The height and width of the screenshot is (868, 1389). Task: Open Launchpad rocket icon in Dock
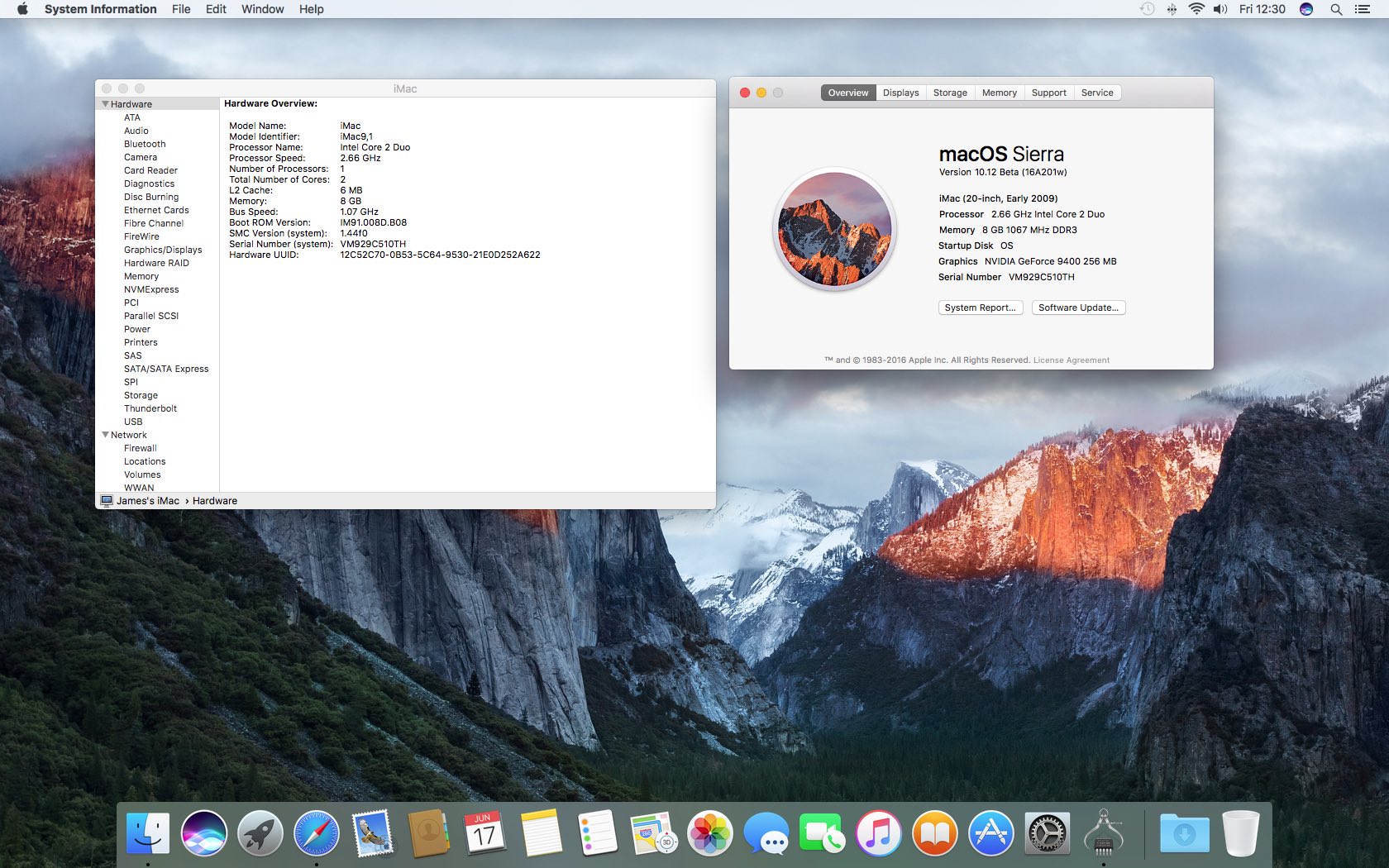[260, 832]
